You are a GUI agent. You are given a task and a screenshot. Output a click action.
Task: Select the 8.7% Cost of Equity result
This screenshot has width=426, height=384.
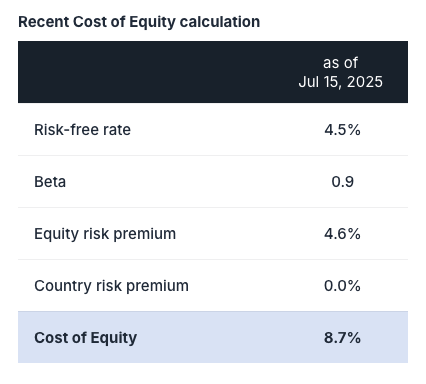[342, 338]
